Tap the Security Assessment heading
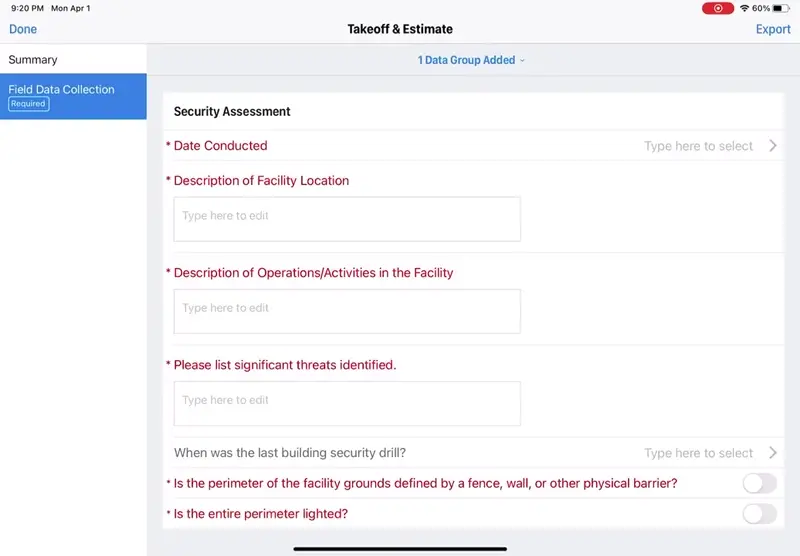 click(x=232, y=111)
